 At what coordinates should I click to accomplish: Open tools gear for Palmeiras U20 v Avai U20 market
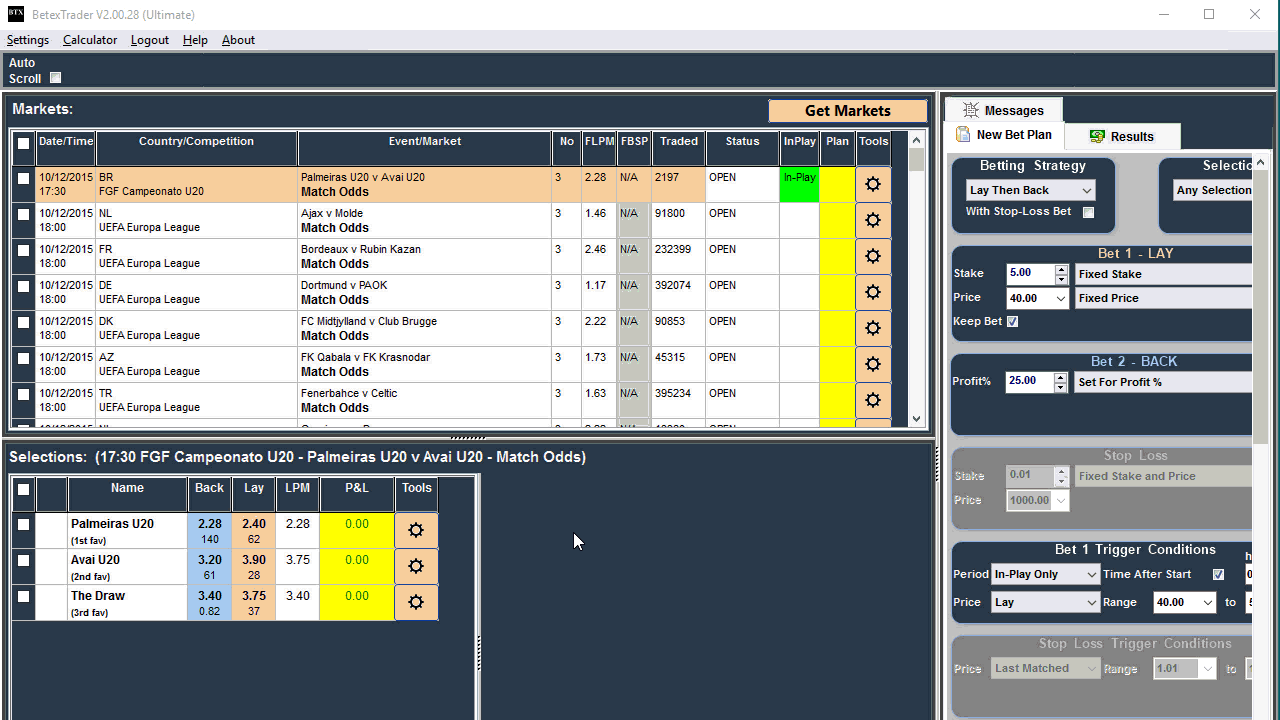[873, 184]
